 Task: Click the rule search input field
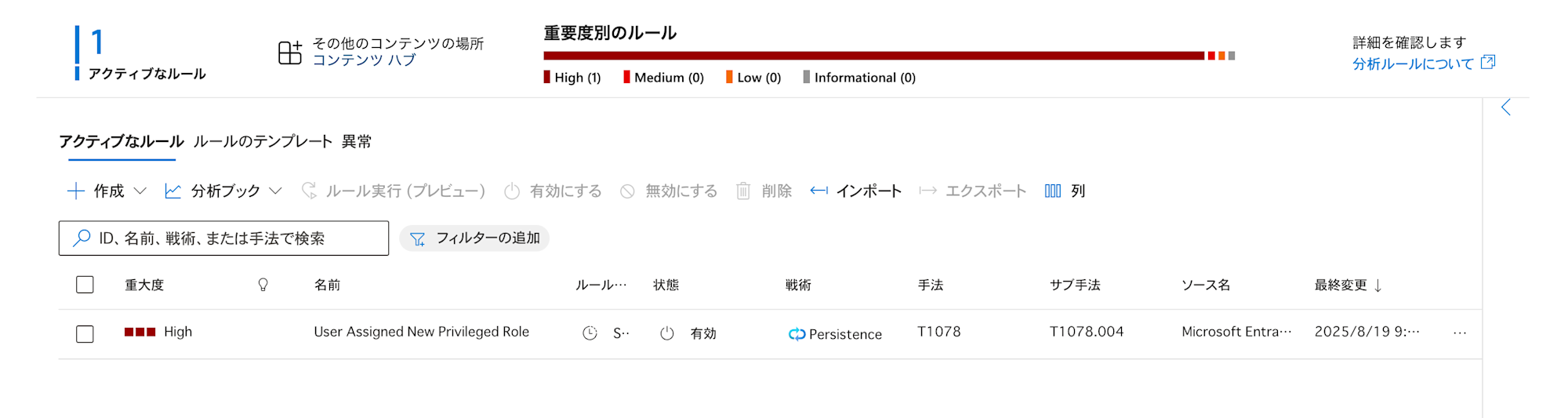point(223,238)
